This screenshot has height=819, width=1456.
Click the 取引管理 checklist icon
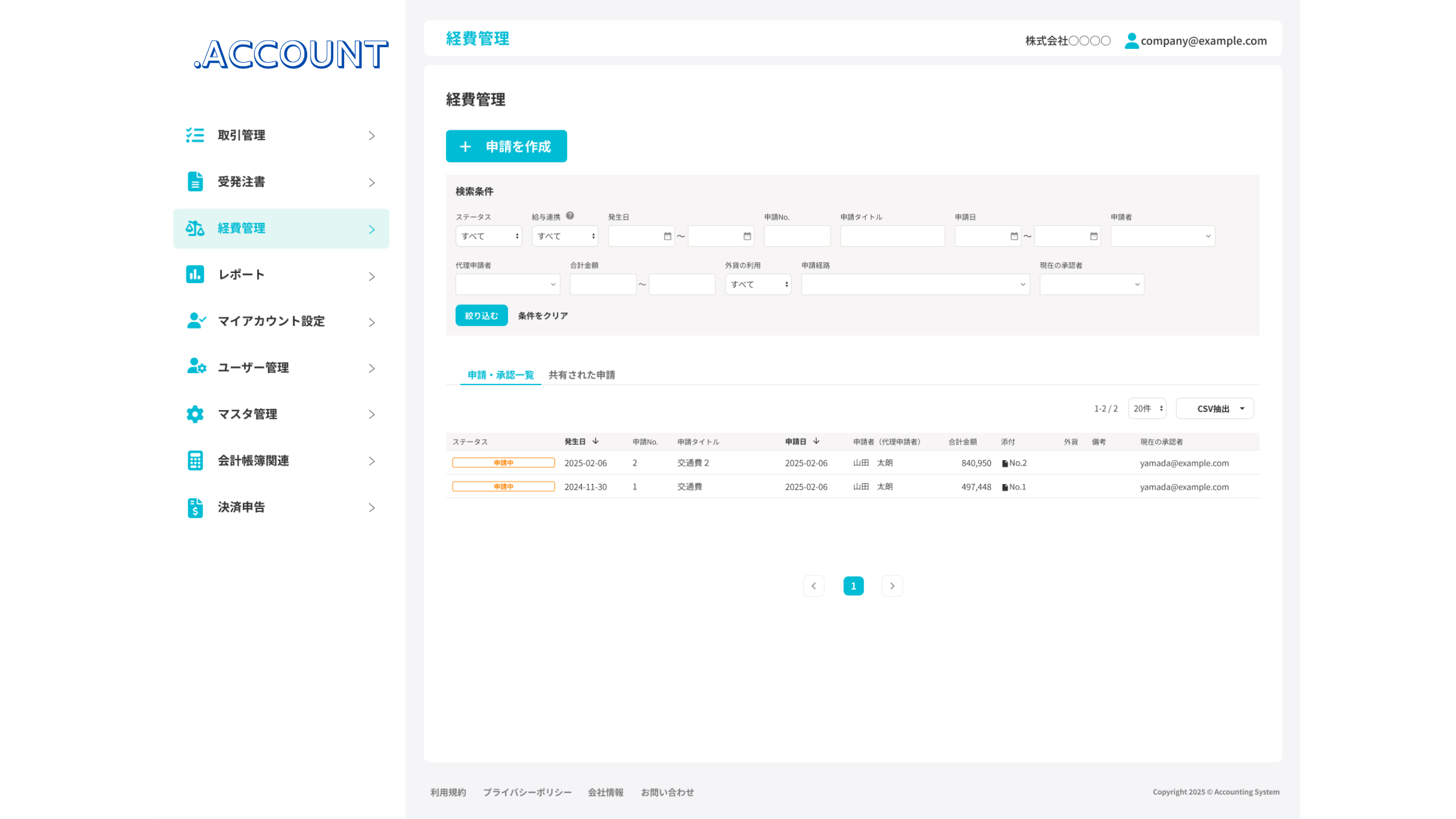195,135
